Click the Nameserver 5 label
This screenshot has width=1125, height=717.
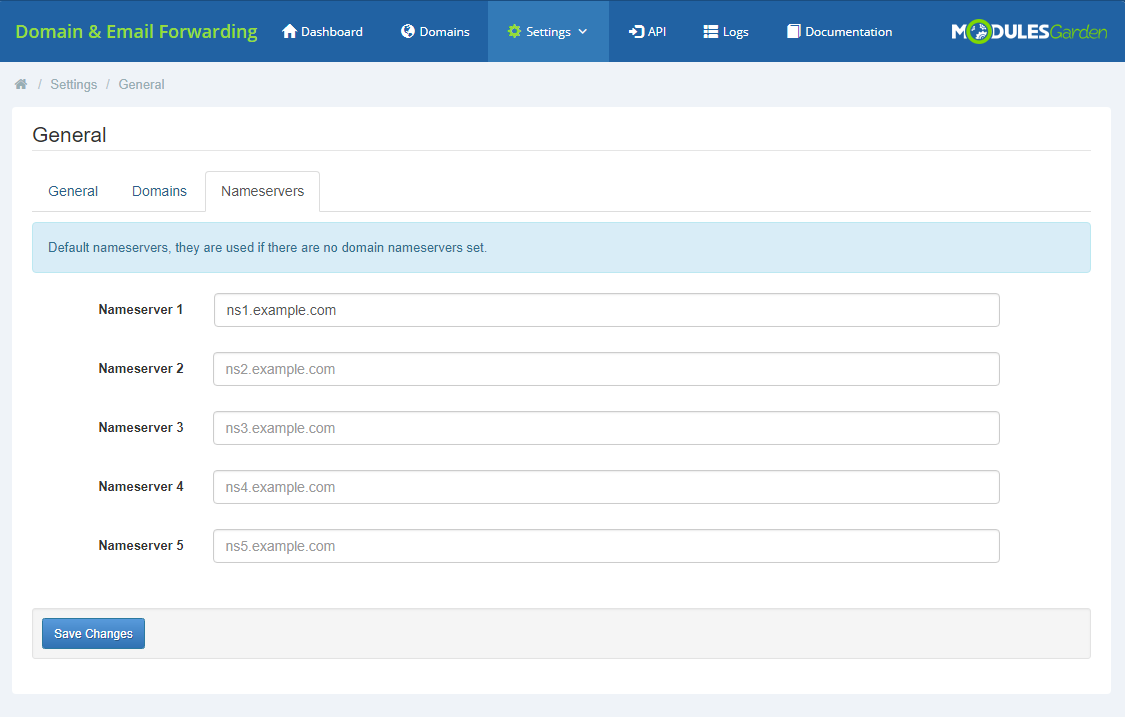click(x=141, y=545)
